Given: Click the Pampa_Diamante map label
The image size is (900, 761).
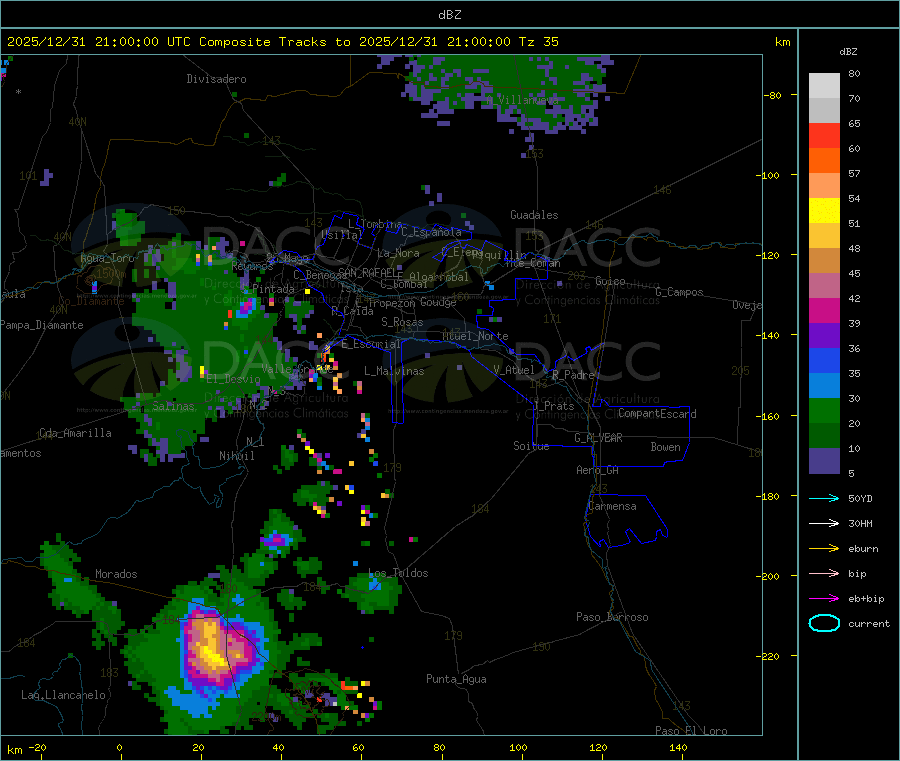Looking at the screenshot, I should click(x=42, y=325).
